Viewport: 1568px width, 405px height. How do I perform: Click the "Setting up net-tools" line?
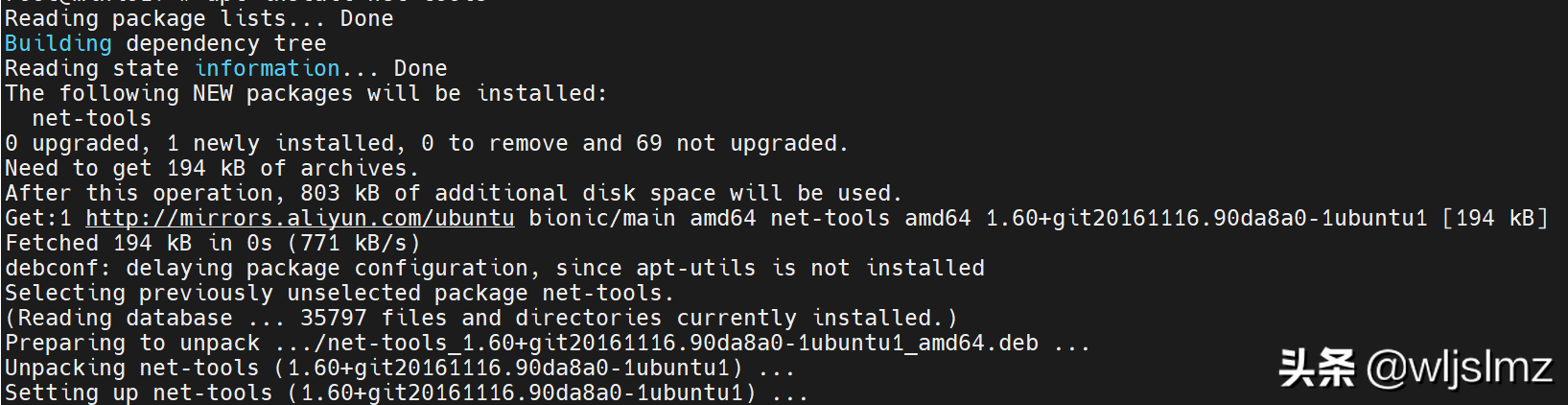[x=406, y=393]
